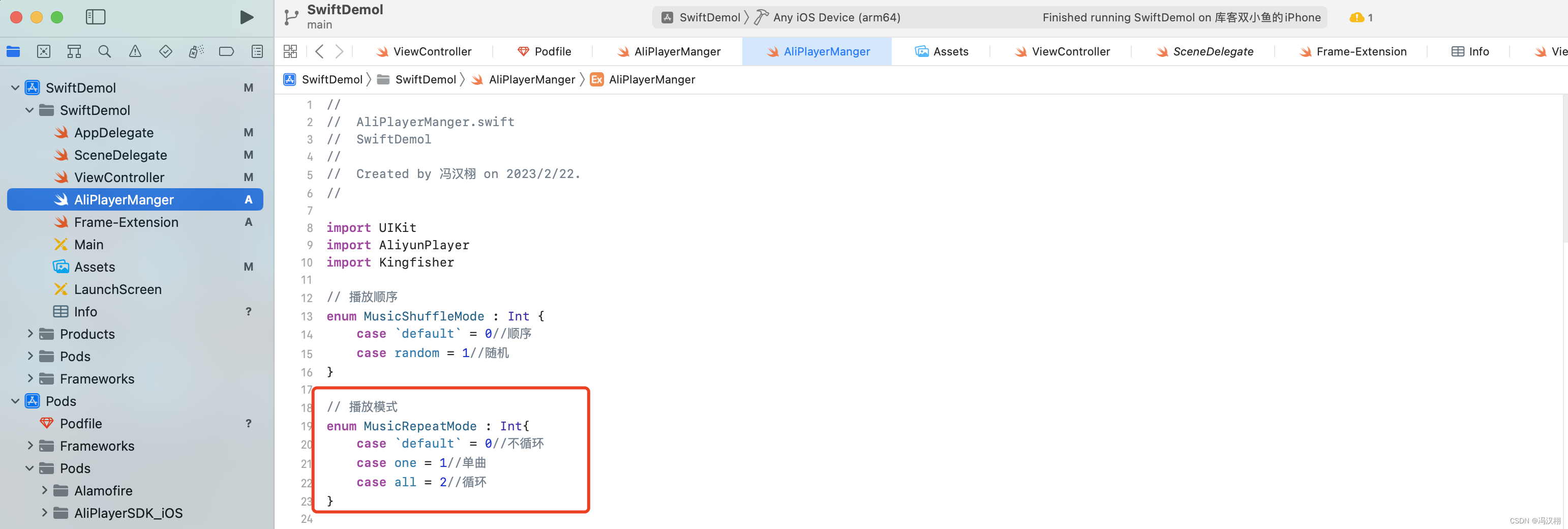Open the Debug navigator spray icon
This screenshot has height=529, width=1568.
tap(196, 52)
